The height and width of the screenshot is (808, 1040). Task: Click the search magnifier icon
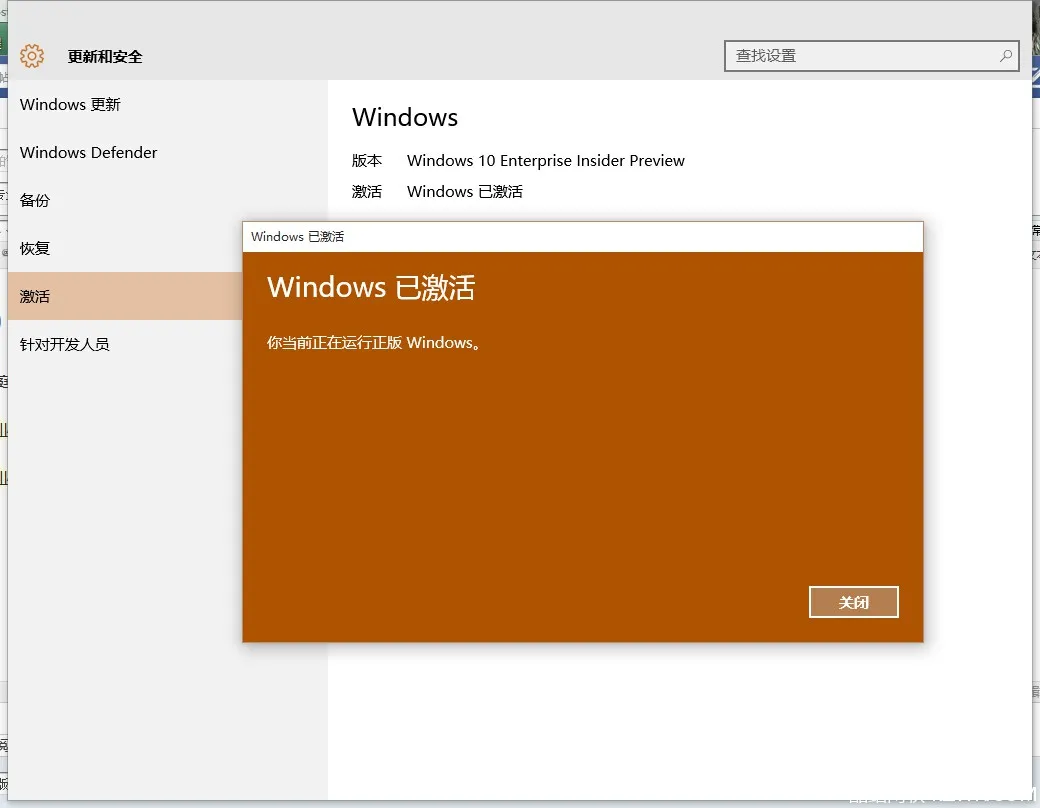click(x=1006, y=56)
